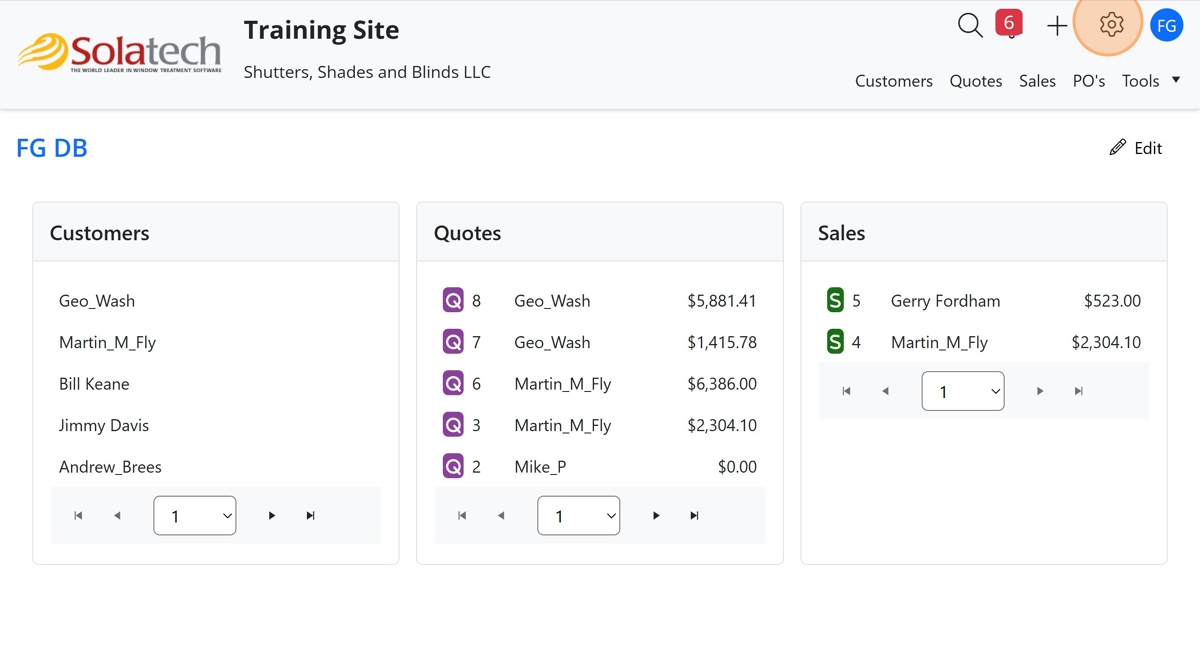Click the purple Q icon for quote 2
1200x670 pixels.
point(453,466)
